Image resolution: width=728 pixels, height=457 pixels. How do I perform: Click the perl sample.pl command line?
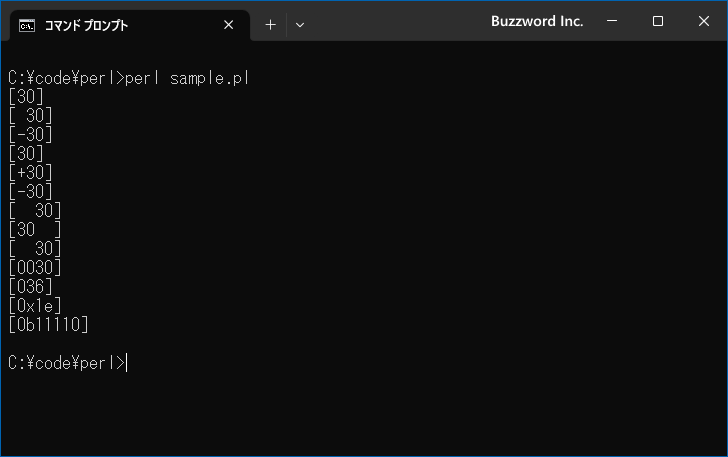point(129,78)
